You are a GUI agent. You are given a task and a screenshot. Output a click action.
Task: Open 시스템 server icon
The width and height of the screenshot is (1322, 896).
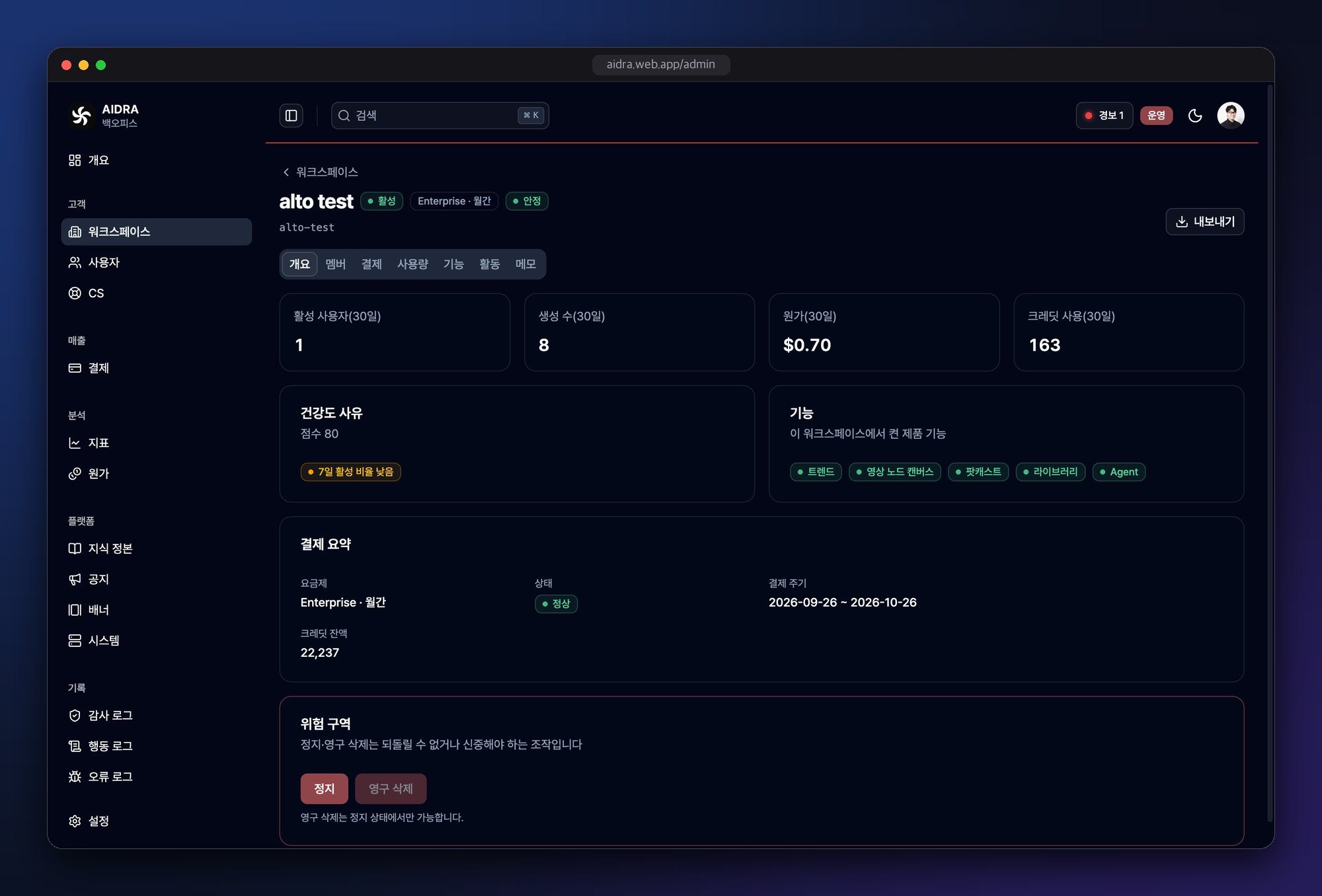(x=75, y=640)
